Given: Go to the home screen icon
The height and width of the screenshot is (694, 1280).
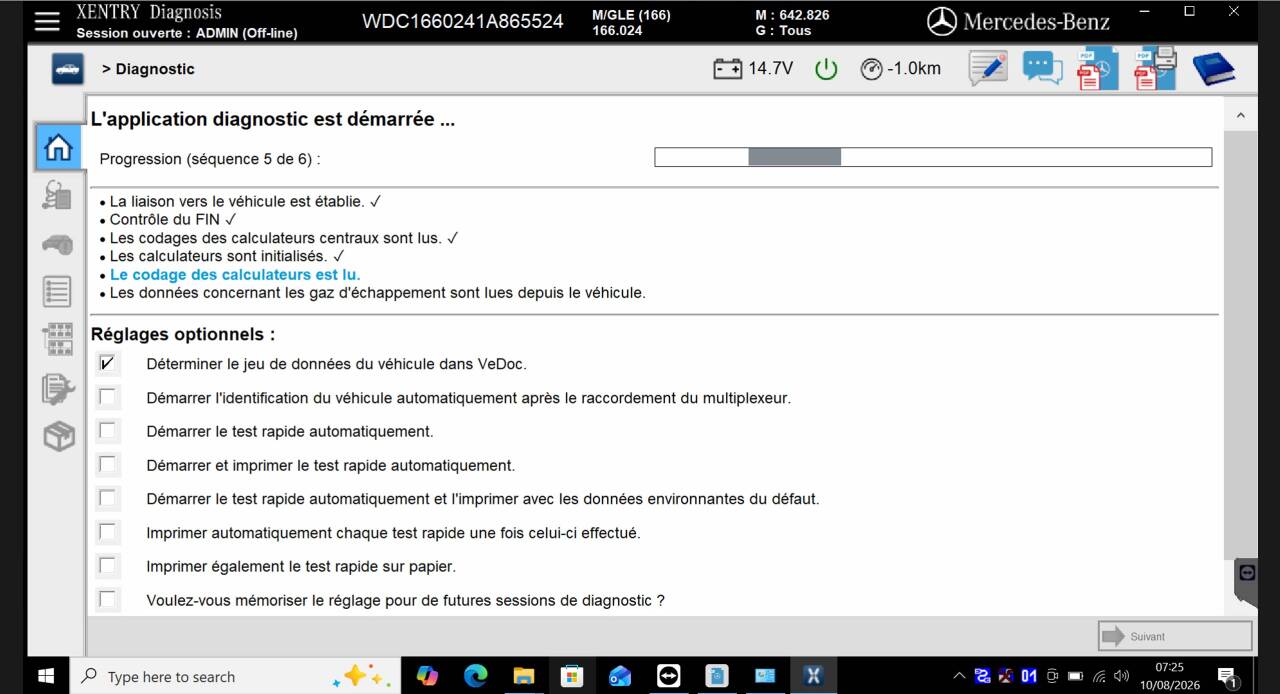Looking at the screenshot, I should pos(59,147).
